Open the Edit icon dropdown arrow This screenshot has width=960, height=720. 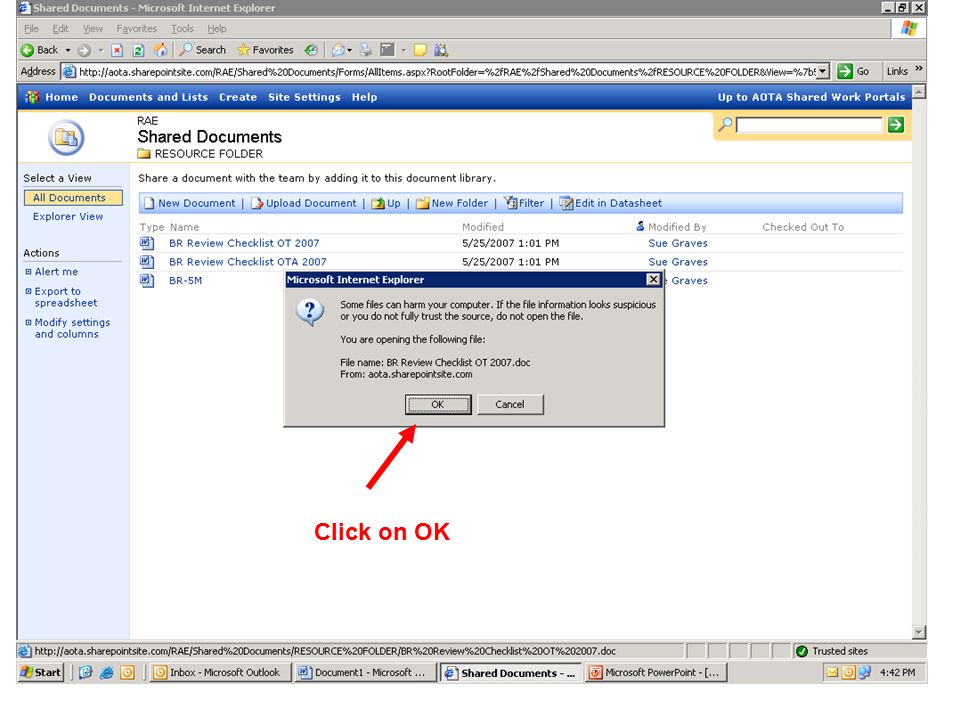pos(403,50)
